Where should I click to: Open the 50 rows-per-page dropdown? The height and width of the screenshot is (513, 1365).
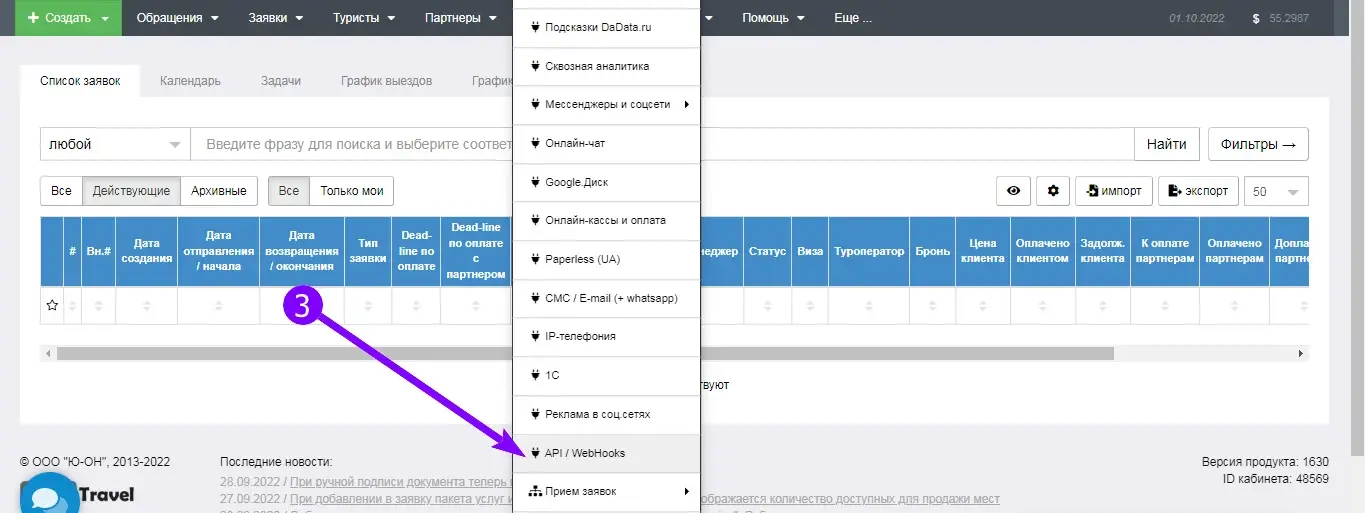click(x=1276, y=191)
